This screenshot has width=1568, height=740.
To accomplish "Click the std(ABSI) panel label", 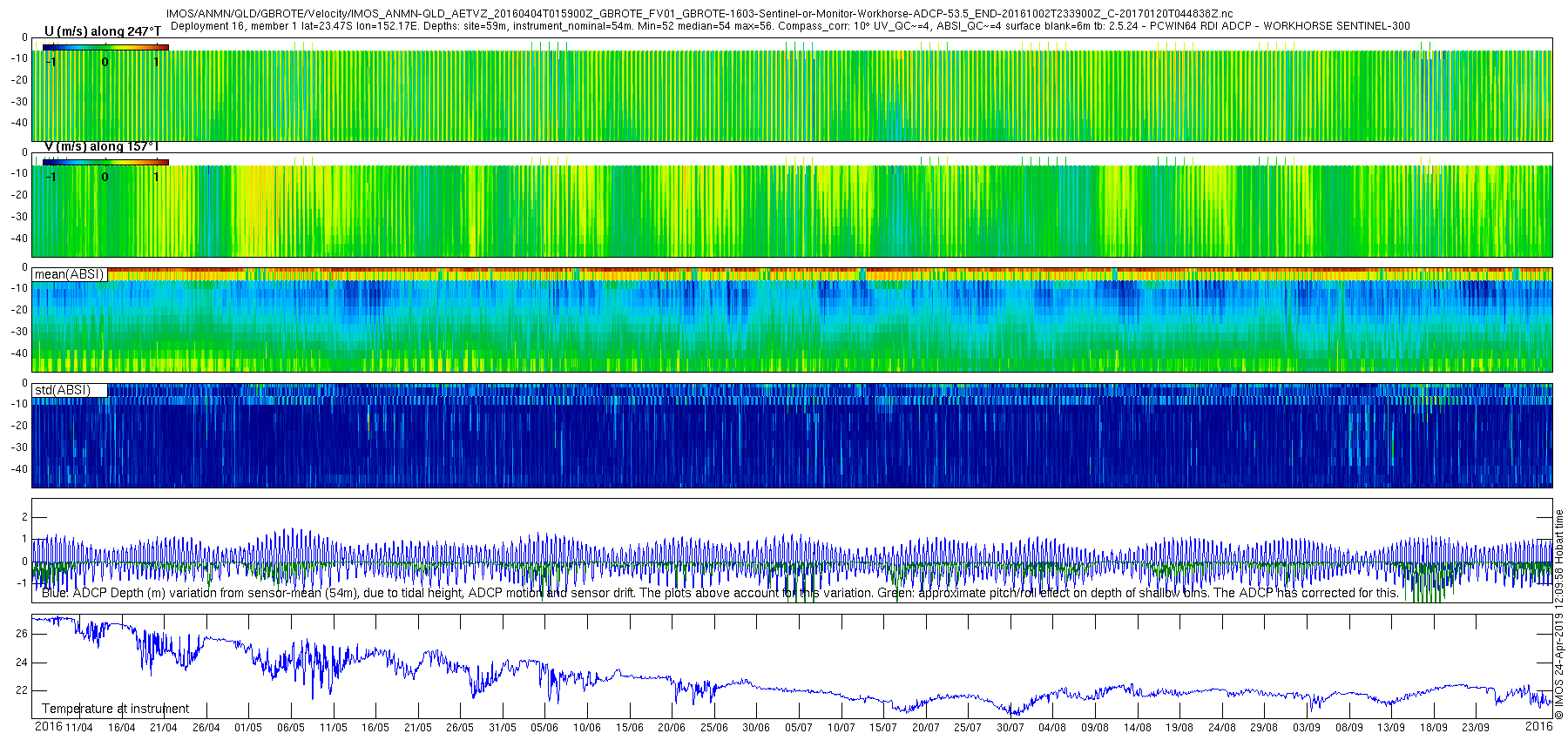I will 62,390.
